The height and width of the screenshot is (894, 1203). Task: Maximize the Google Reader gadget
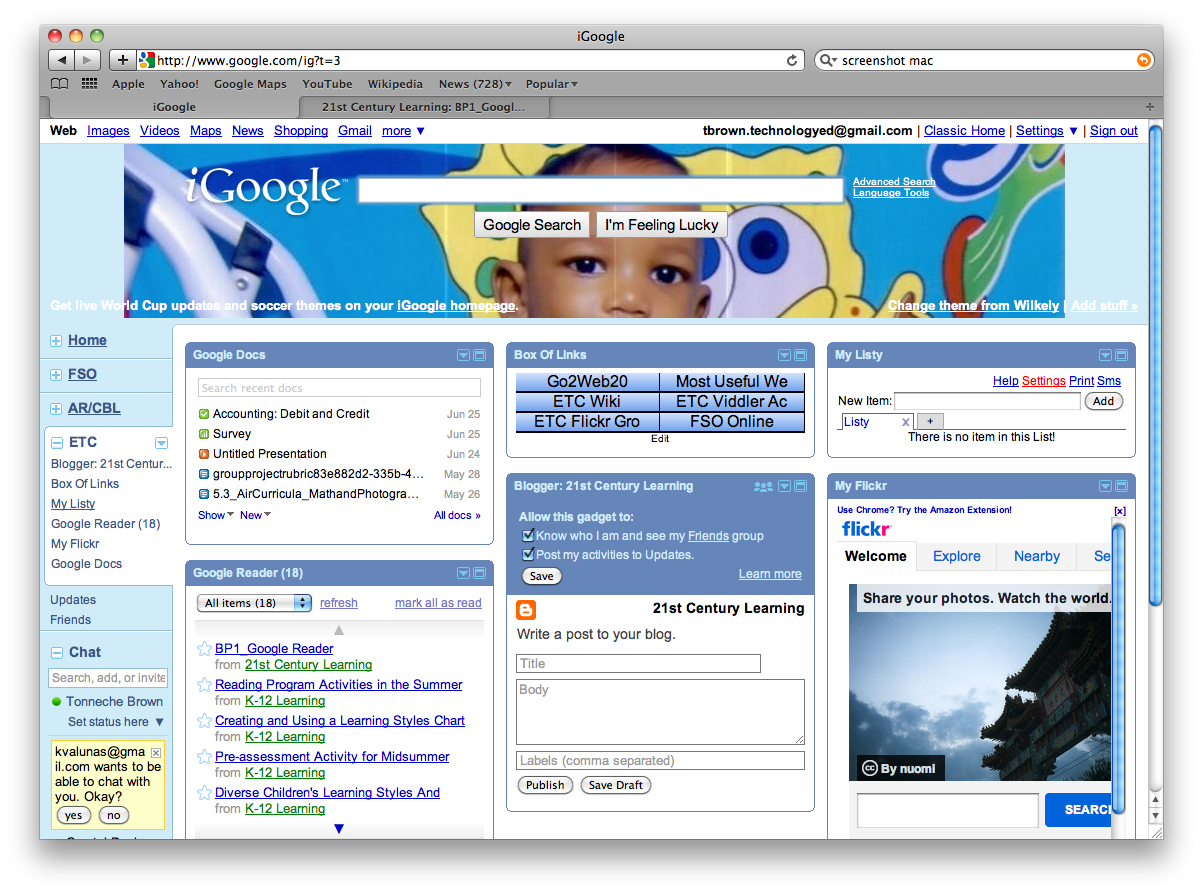(x=479, y=573)
